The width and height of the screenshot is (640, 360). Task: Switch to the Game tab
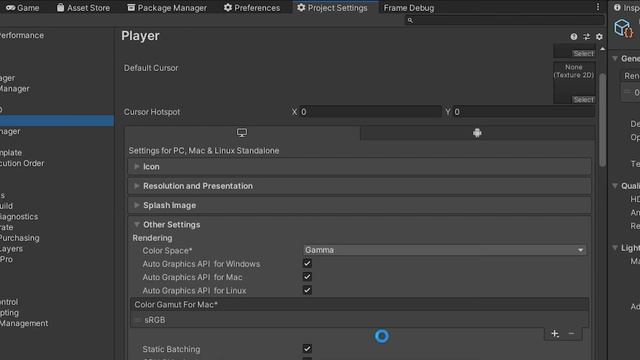pyautogui.click(x=22, y=7)
